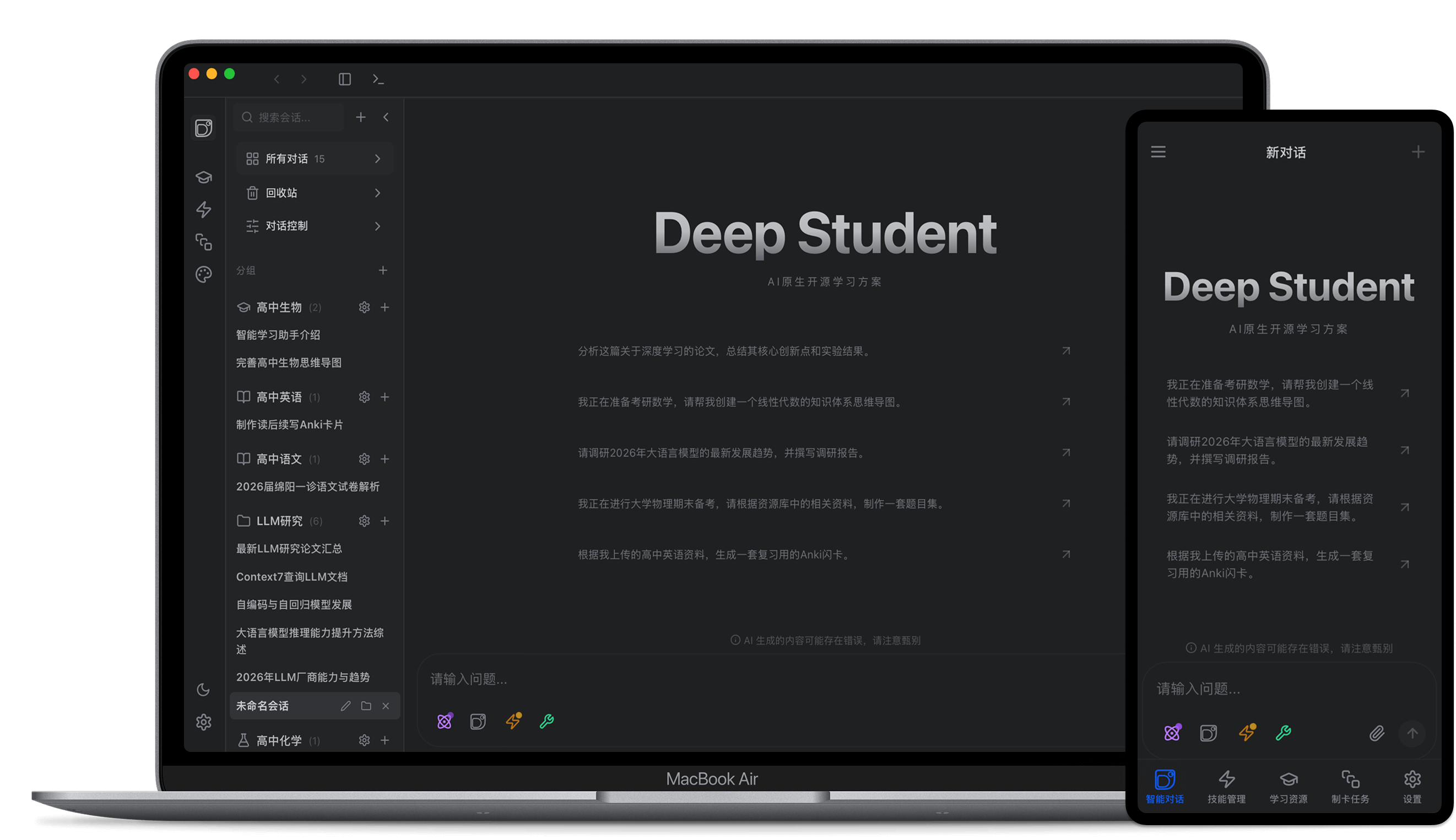1456x840 pixels.
Task: Open the palette theme icon in sidebar
Action: coord(204,274)
